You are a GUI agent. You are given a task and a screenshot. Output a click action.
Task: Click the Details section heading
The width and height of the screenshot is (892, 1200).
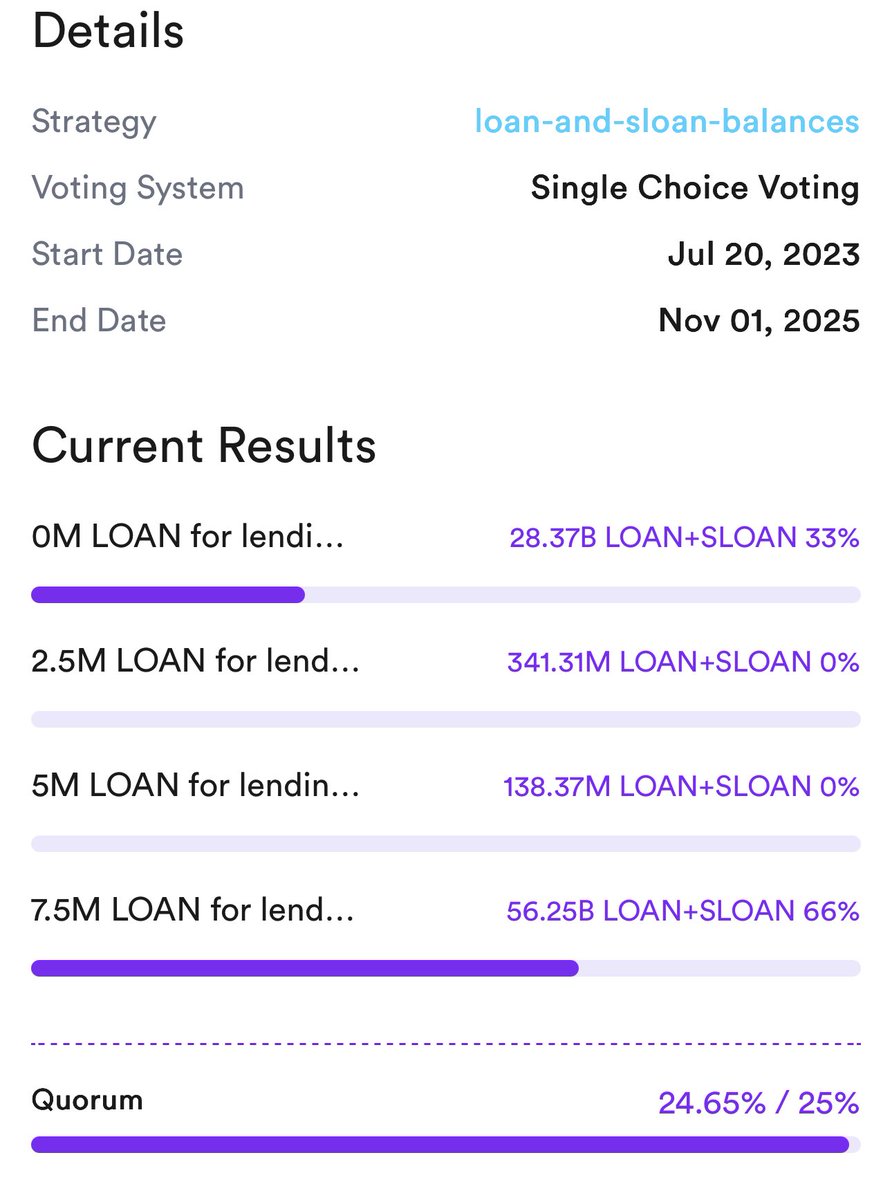coord(108,32)
